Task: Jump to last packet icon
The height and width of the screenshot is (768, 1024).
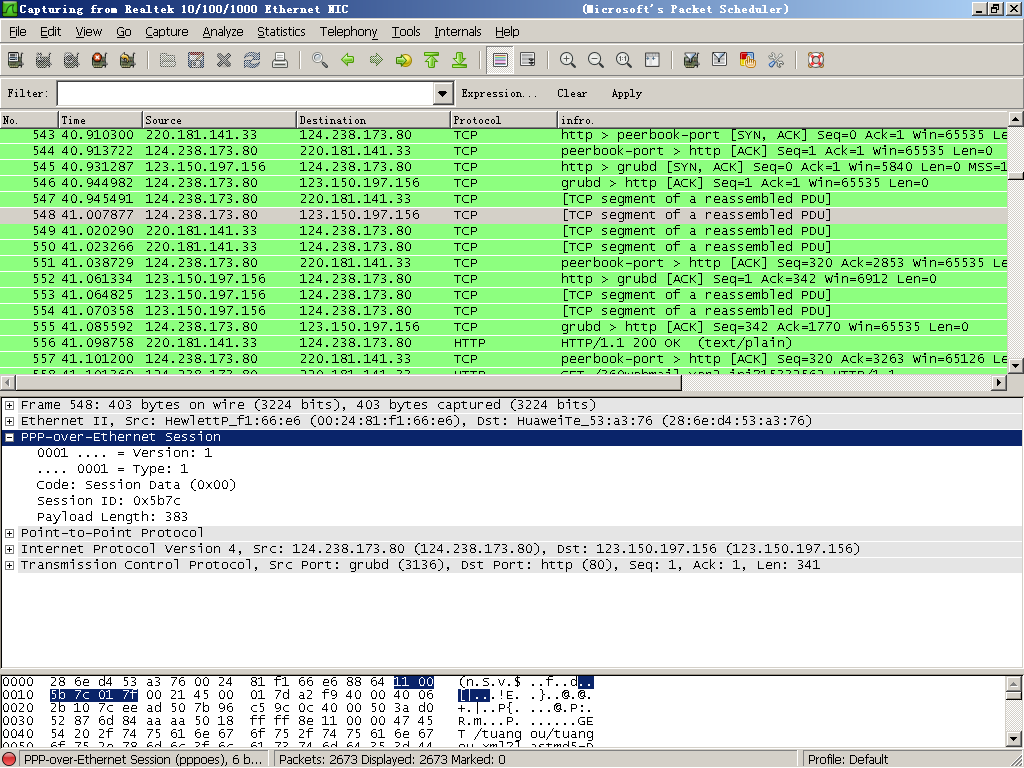Action: point(460,60)
